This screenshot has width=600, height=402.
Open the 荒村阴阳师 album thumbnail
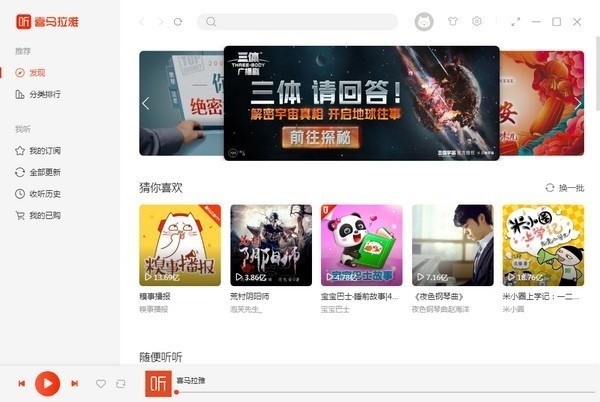coord(271,245)
